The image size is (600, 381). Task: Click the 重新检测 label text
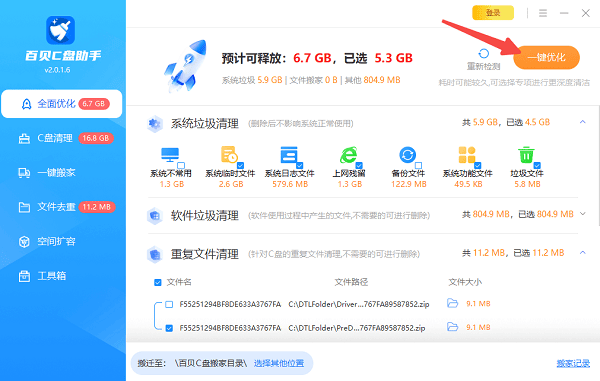tap(484, 67)
